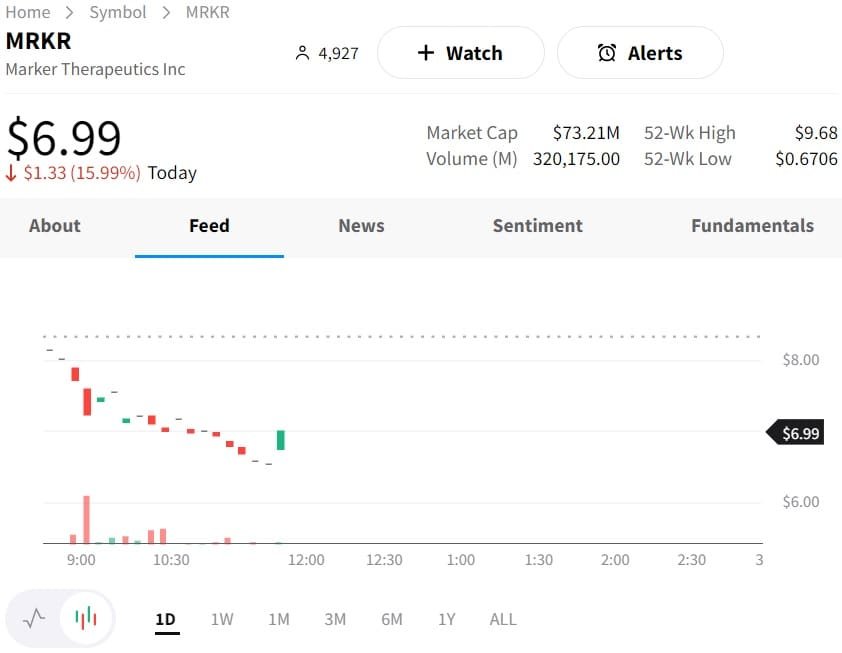
Task: Click the watchers count person icon
Action: [x=302, y=53]
